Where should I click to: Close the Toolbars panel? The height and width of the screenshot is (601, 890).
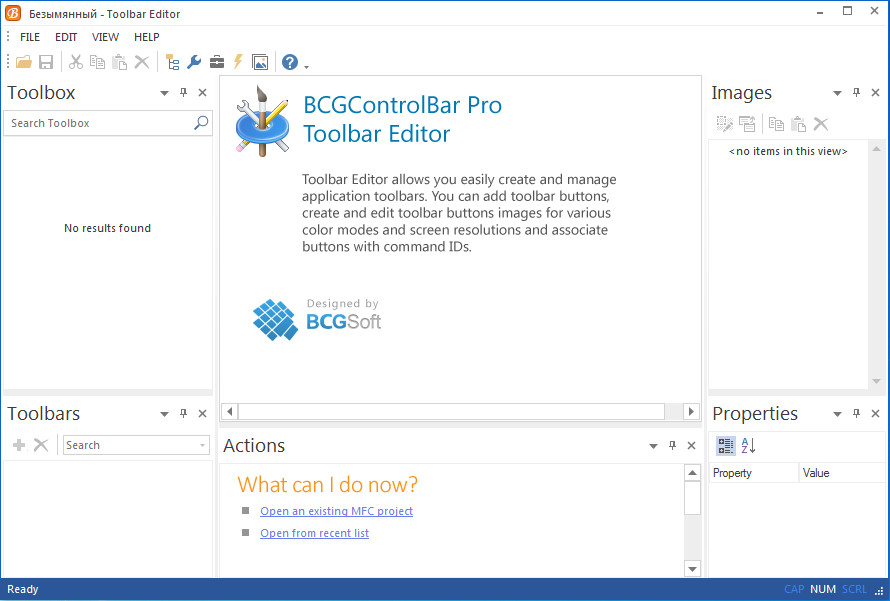point(203,414)
